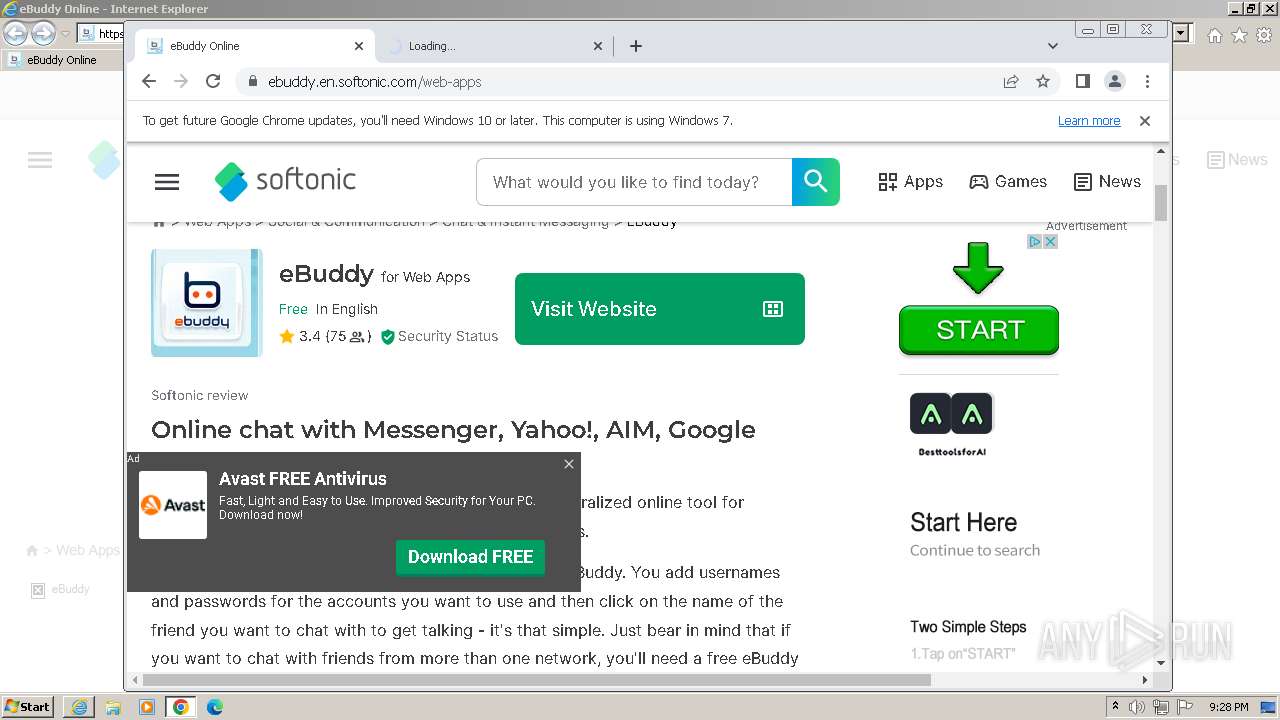Open Internet Explorer Favorites star
This screenshot has width=1280, height=720.
(x=1239, y=35)
